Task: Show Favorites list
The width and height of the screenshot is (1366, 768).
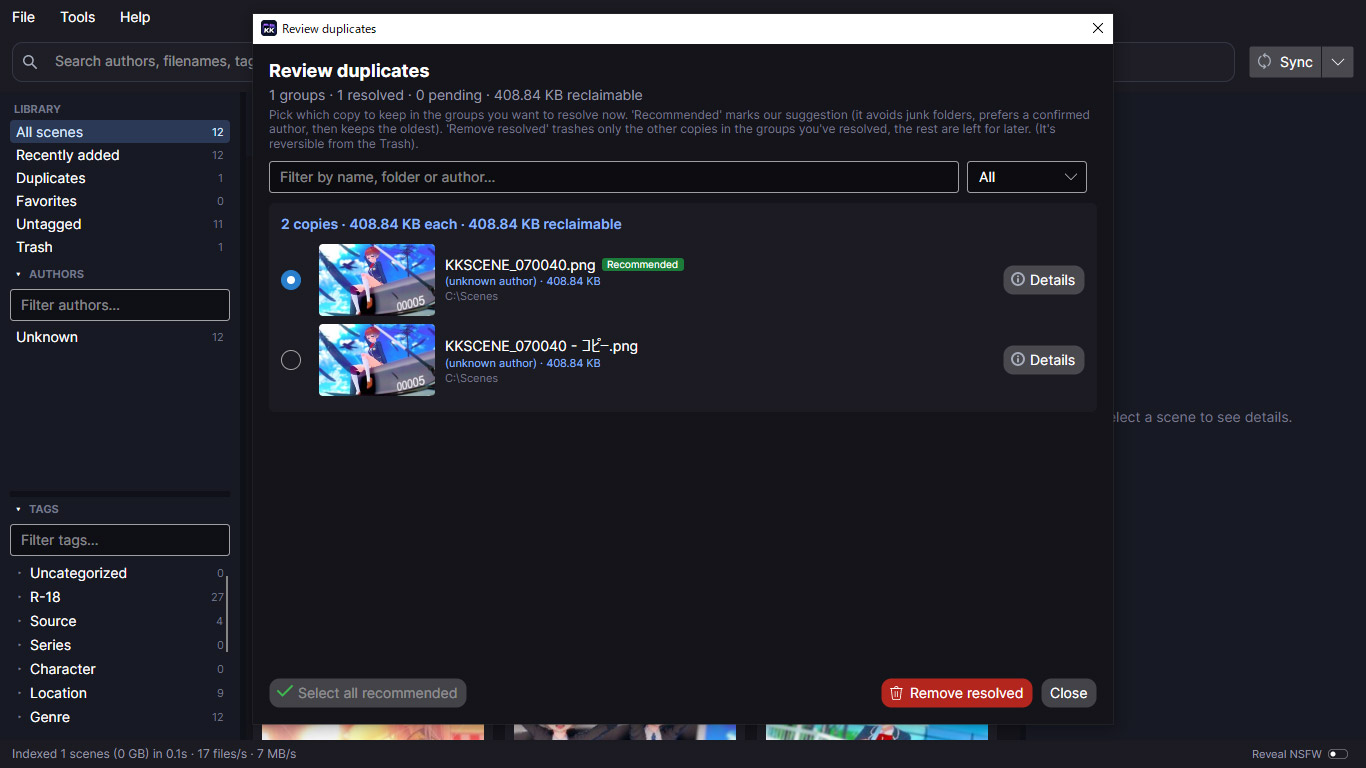Action: (120, 201)
